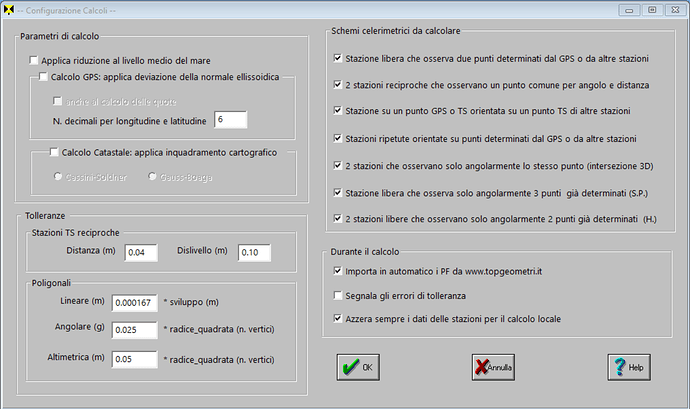Toggle 'Stazioni ripetute orientate' checkbox

pyautogui.click(x=339, y=137)
